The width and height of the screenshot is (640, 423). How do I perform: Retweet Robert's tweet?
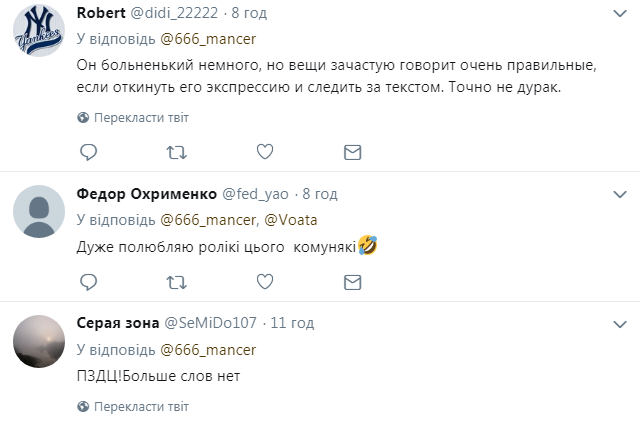[176, 152]
